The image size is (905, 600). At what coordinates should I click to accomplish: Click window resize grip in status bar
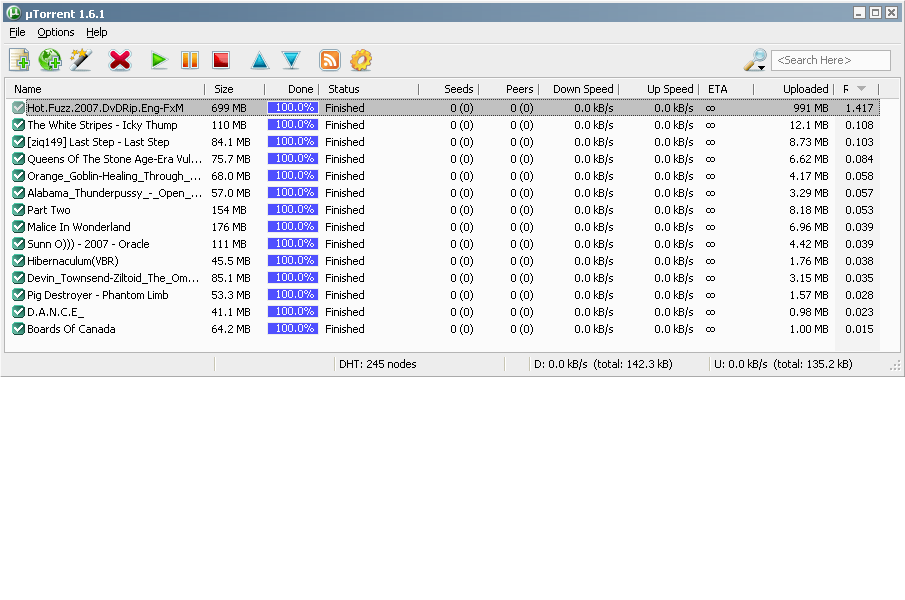895,366
